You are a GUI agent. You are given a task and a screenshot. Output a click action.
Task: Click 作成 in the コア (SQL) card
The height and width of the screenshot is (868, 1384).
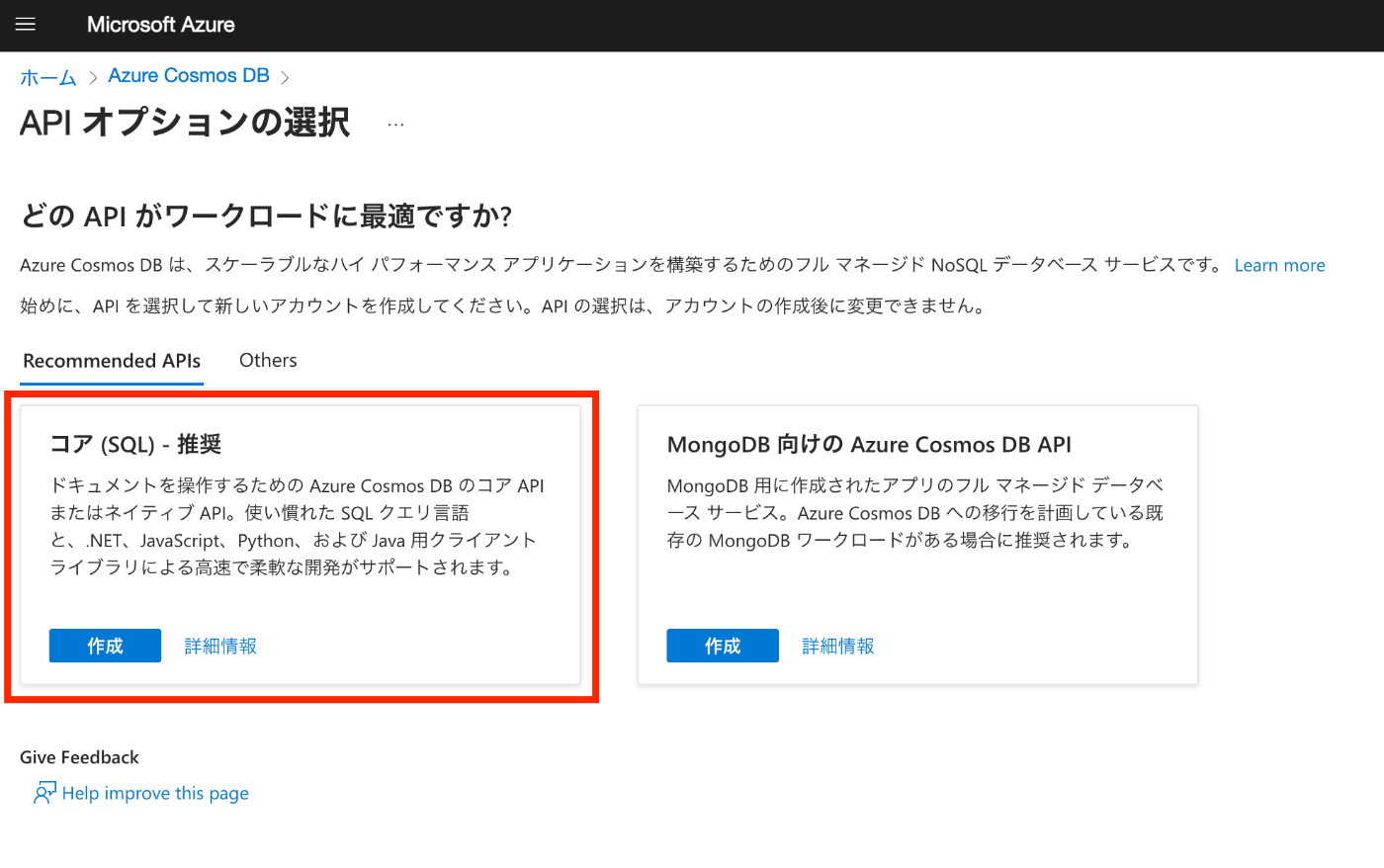[x=105, y=646]
